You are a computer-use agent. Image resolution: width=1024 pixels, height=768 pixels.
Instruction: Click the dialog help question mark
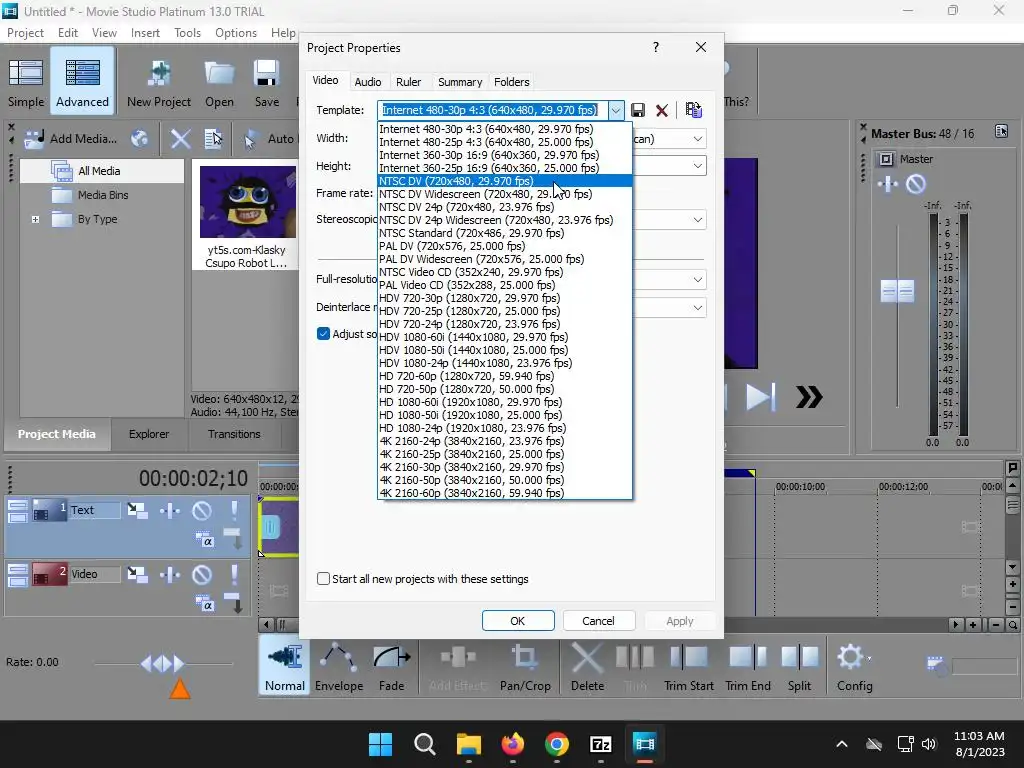click(656, 47)
